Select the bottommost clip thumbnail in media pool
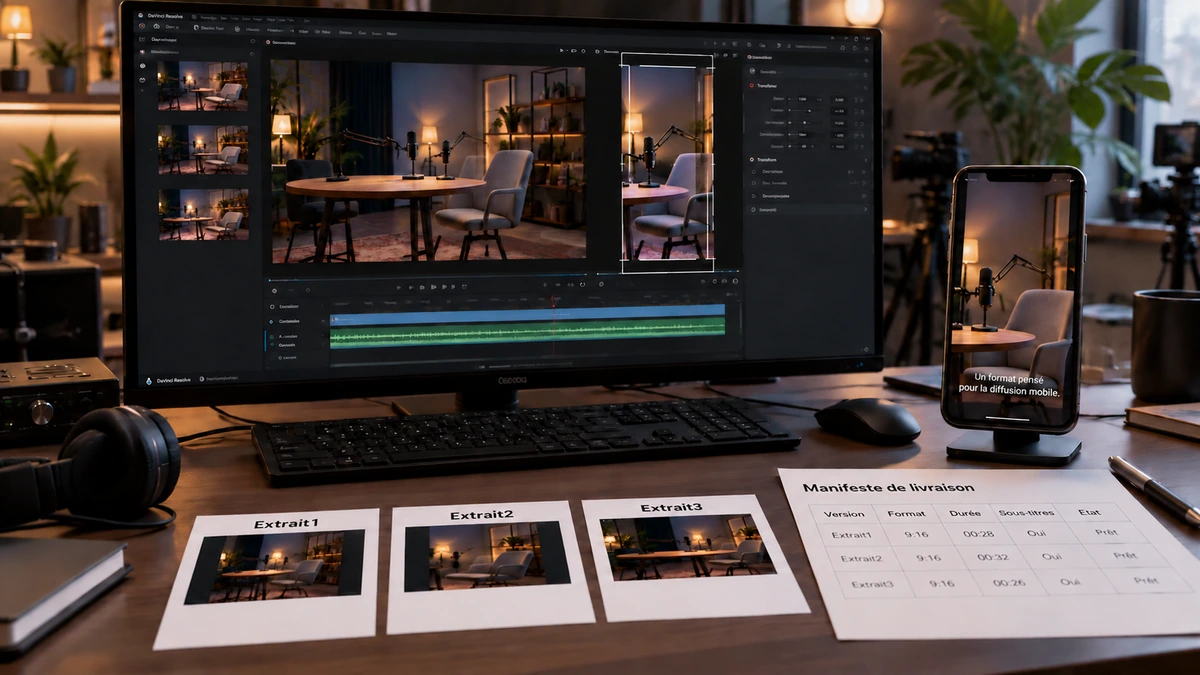This screenshot has height=675, width=1200. (x=201, y=214)
